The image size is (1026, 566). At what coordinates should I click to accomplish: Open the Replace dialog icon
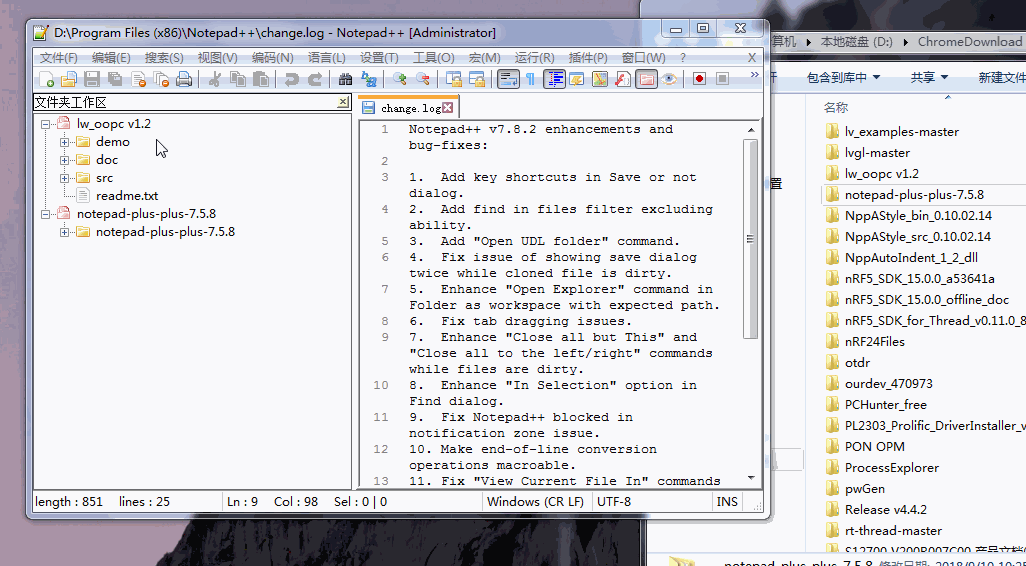point(369,79)
